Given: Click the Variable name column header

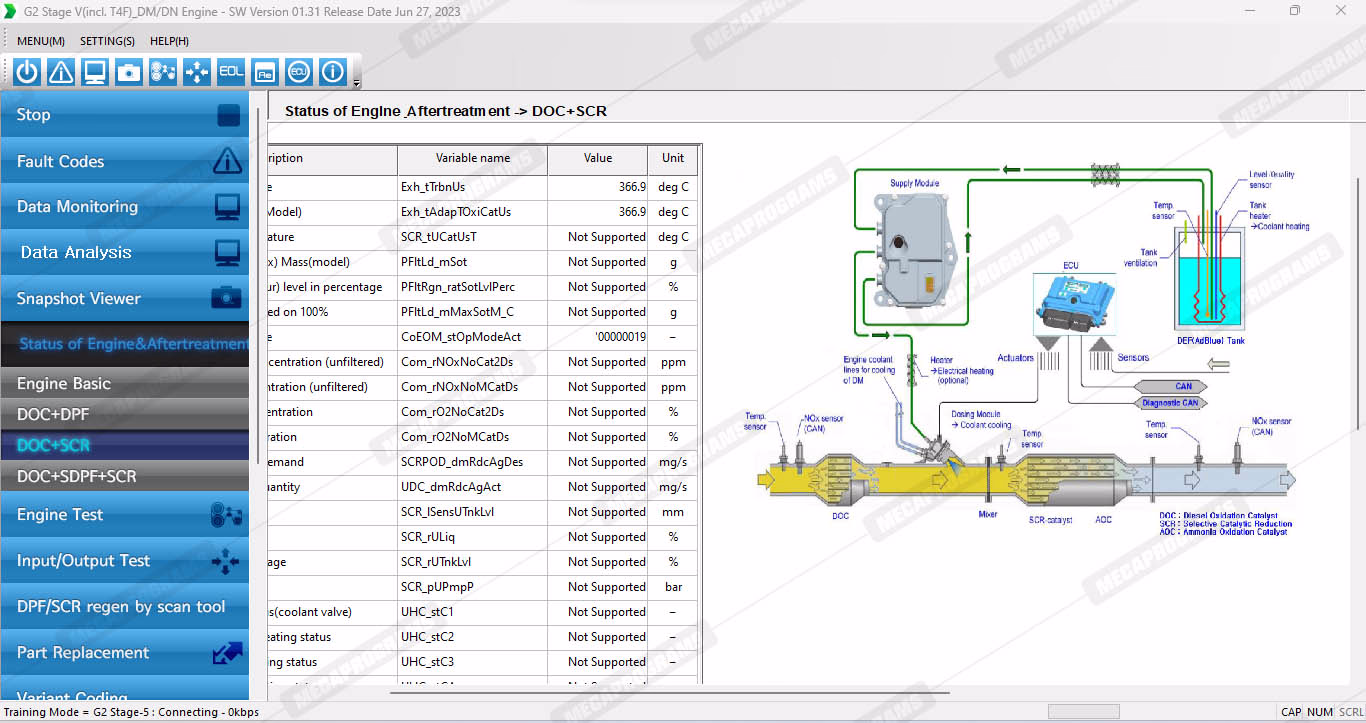Looking at the screenshot, I should click(x=472, y=158).
